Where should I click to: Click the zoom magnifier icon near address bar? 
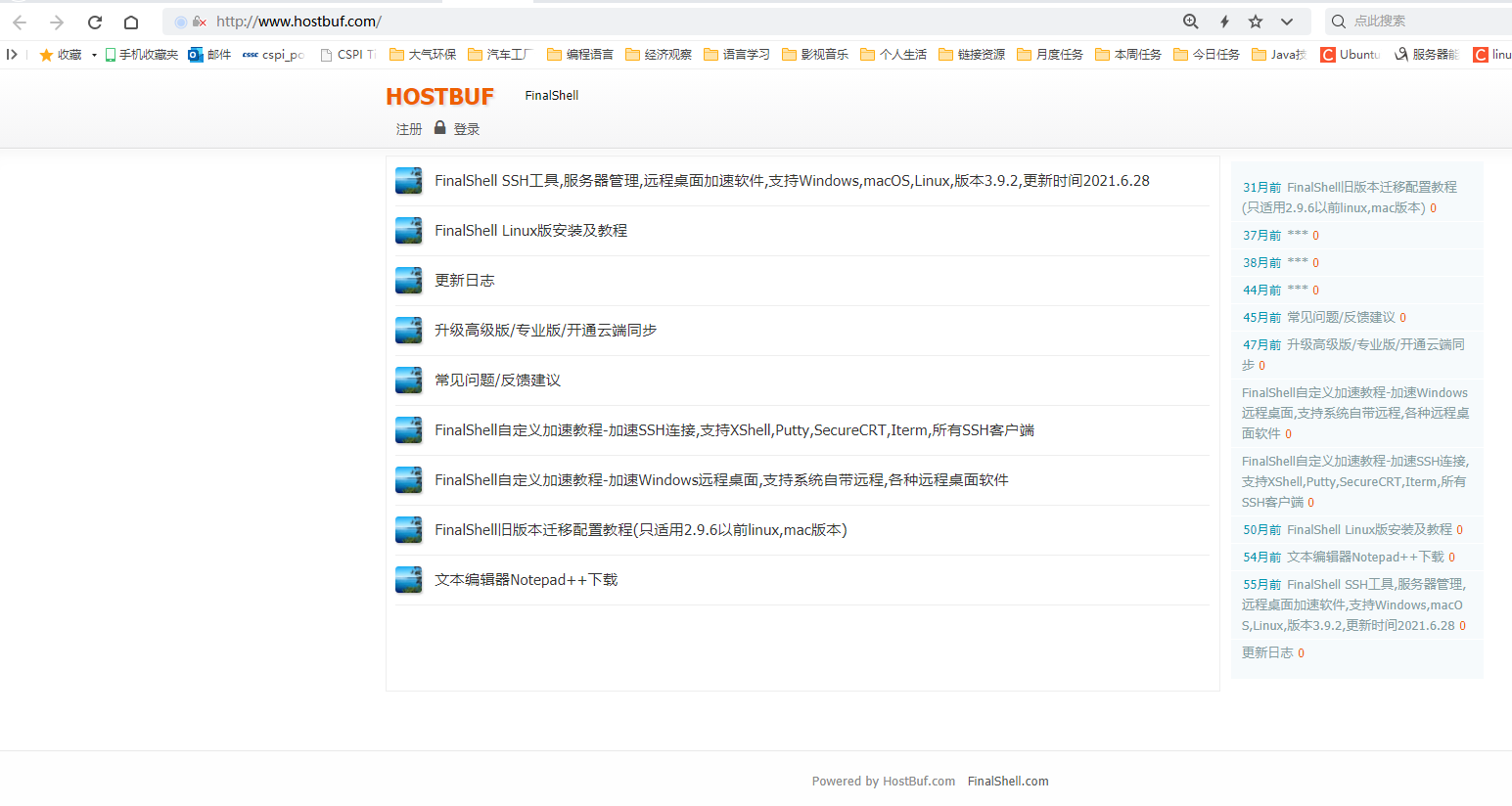1190,21
